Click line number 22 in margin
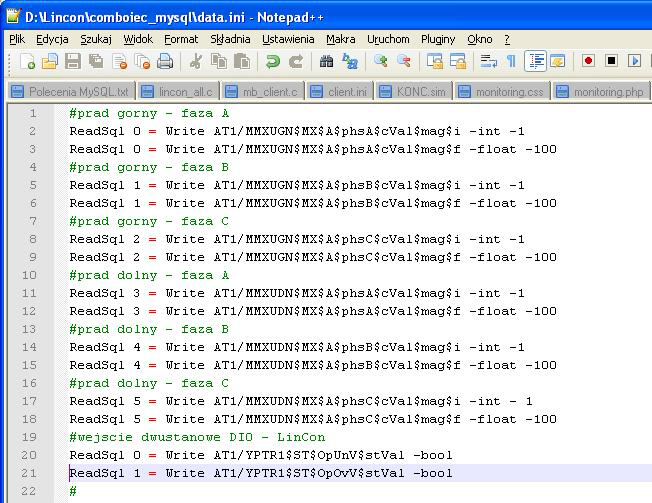The image size is (652, 503). coord(29,491)
